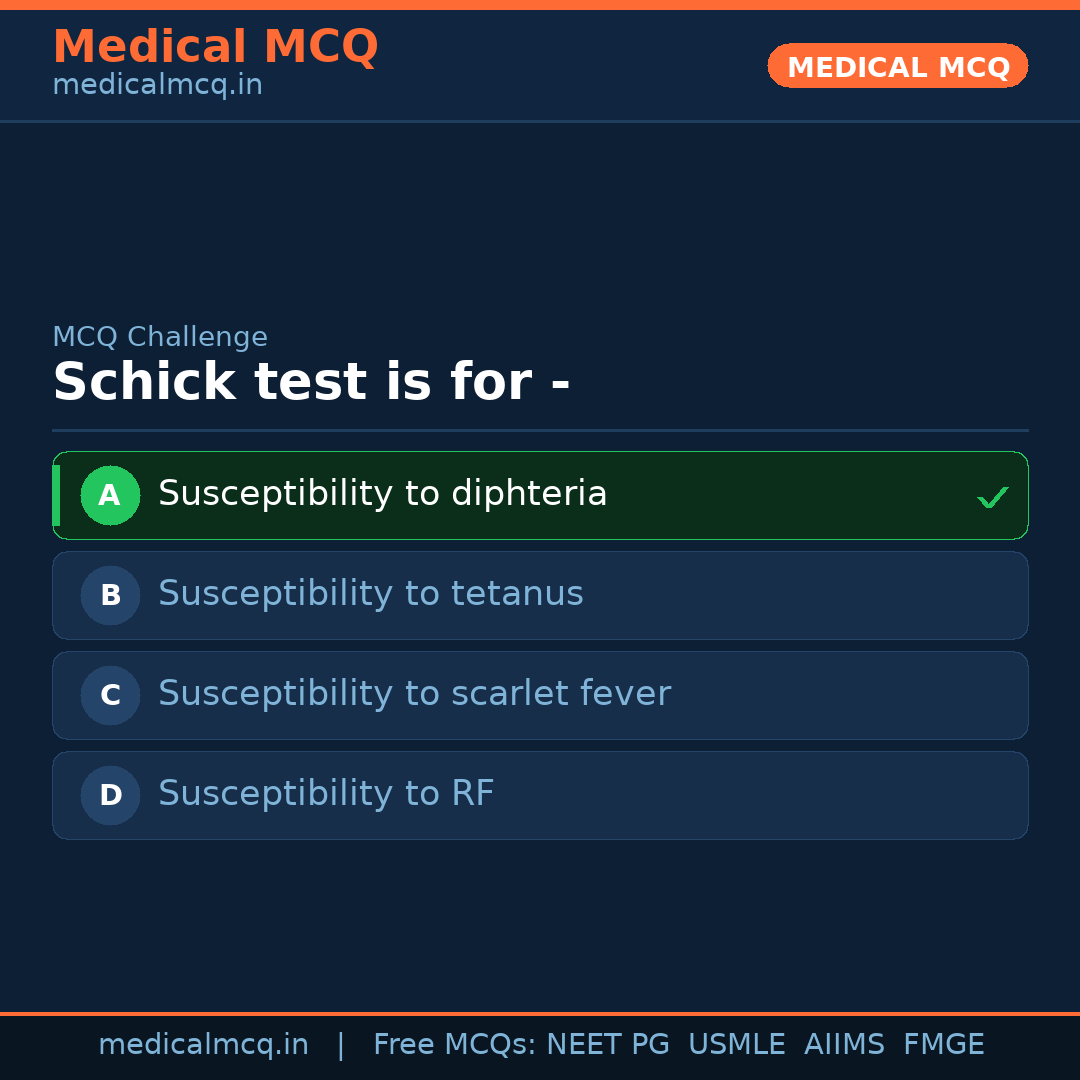The width and height of the screenshot is (1080, 1080).
Task: Pick answer Susceptibility to scarlet fever
Action: [x=414, y=694]
